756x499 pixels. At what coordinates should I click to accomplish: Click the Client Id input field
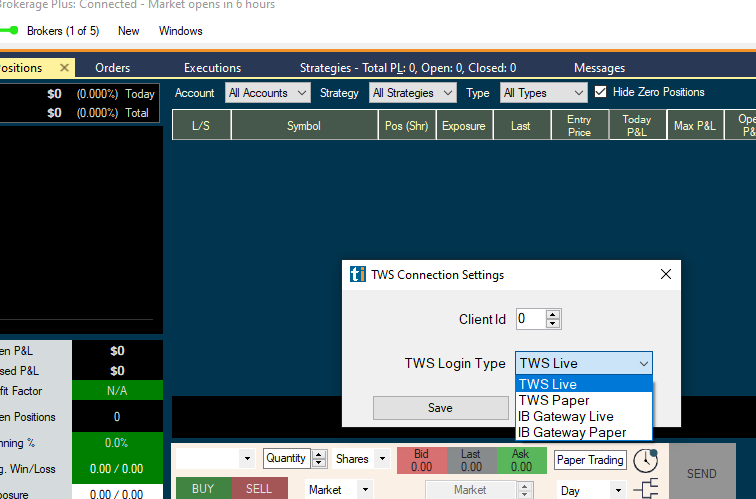[531, 319]
